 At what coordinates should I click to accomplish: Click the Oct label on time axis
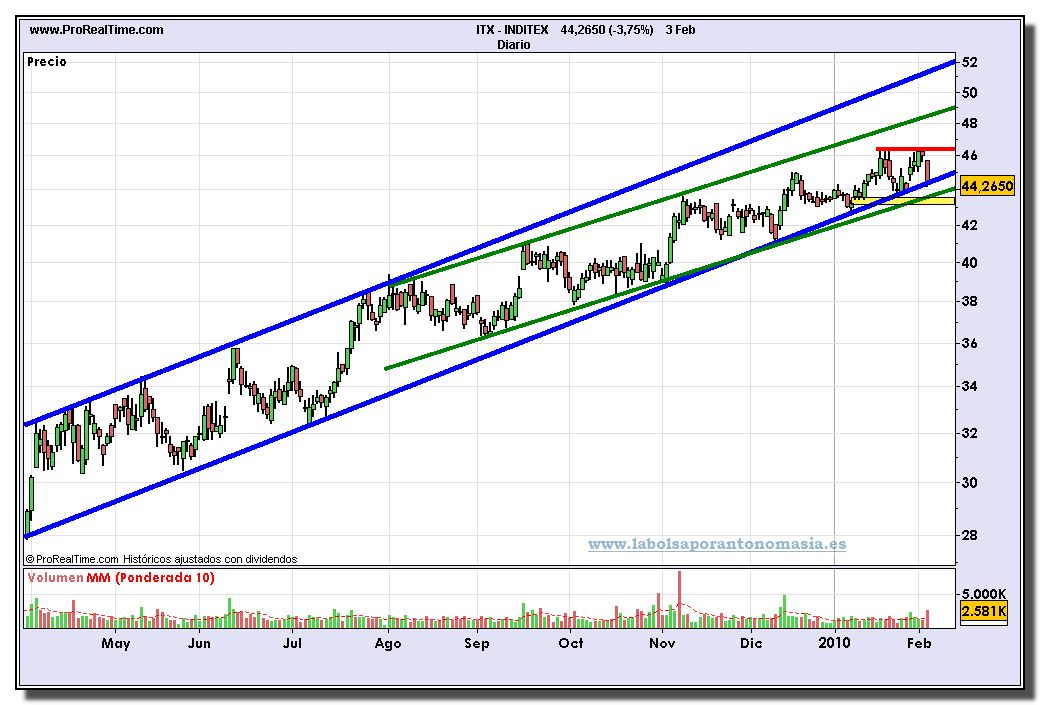tap(571, 643)
